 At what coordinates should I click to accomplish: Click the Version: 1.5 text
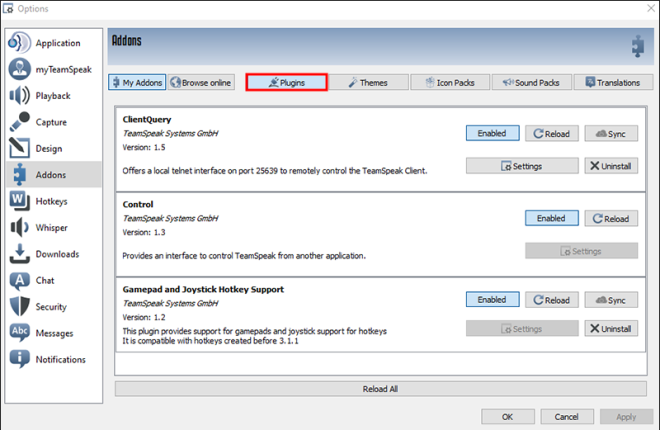tap(144, 147)
